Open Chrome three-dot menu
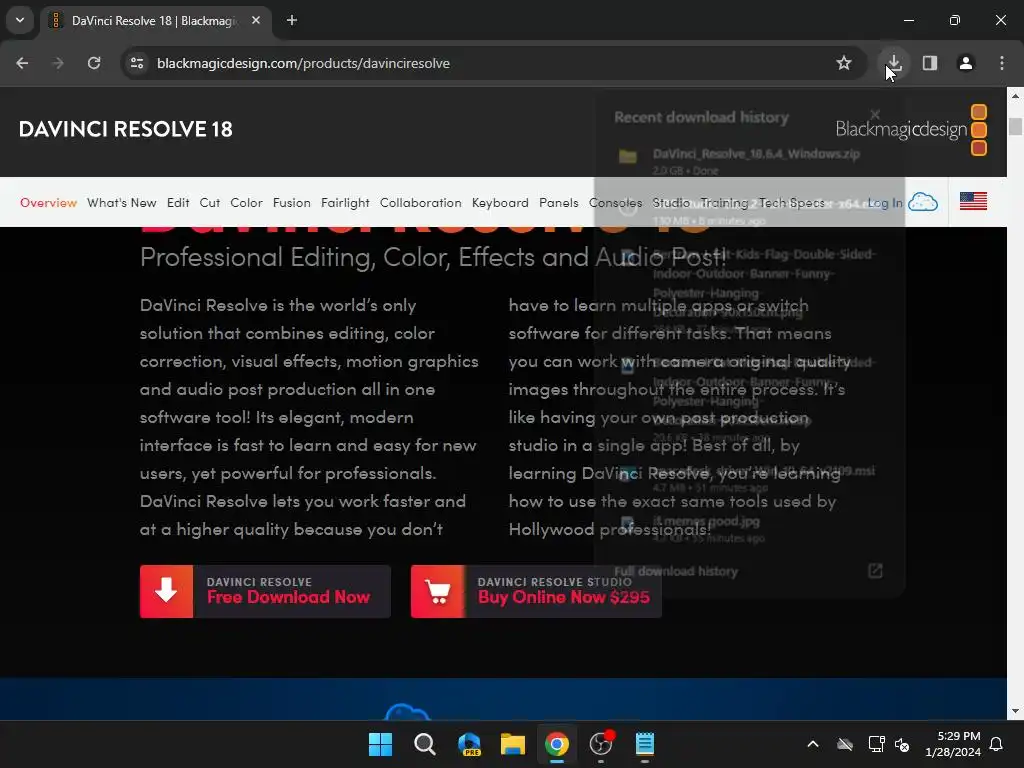The image size is (1024, 768). (x=1002, y=63)
